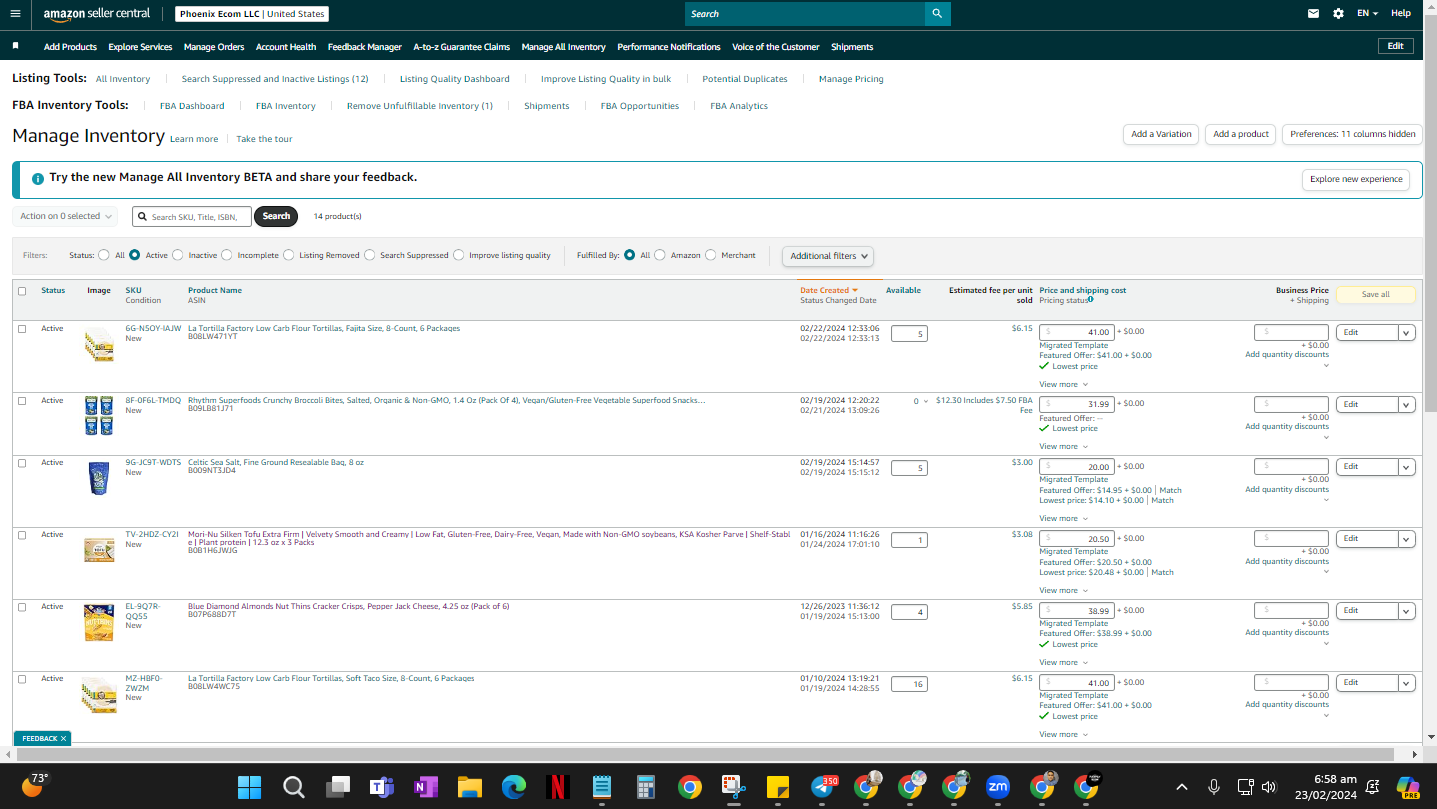Click the Date Created sort arrow
Image resolution: width=1437 pixels, height=809 pixels.
tap(855, 290)
